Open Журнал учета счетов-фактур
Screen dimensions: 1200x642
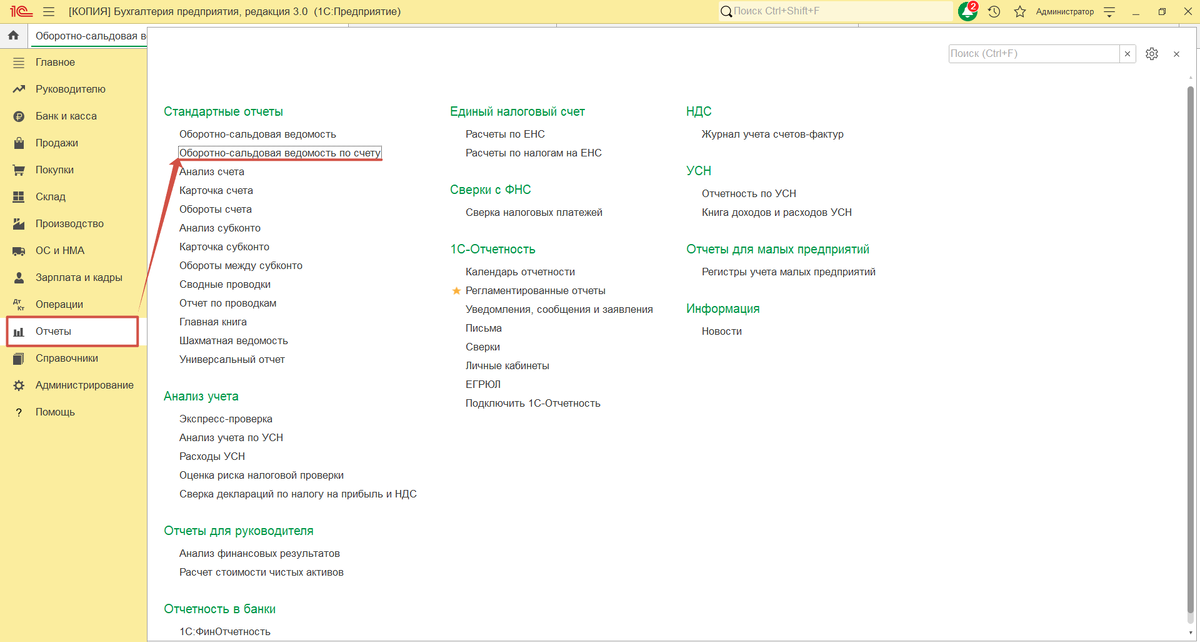click(773, 134)
